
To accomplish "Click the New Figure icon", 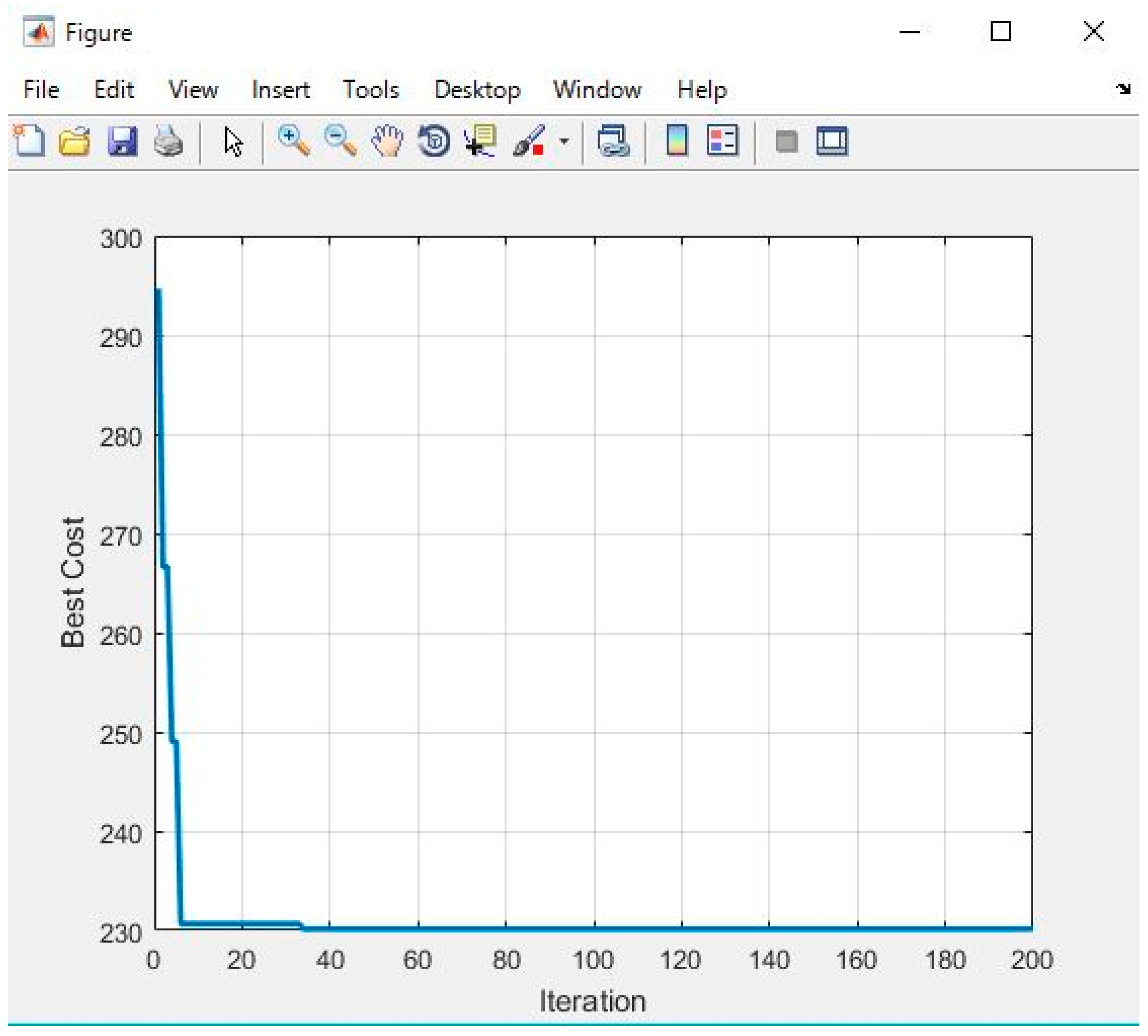I will [29, 140].
